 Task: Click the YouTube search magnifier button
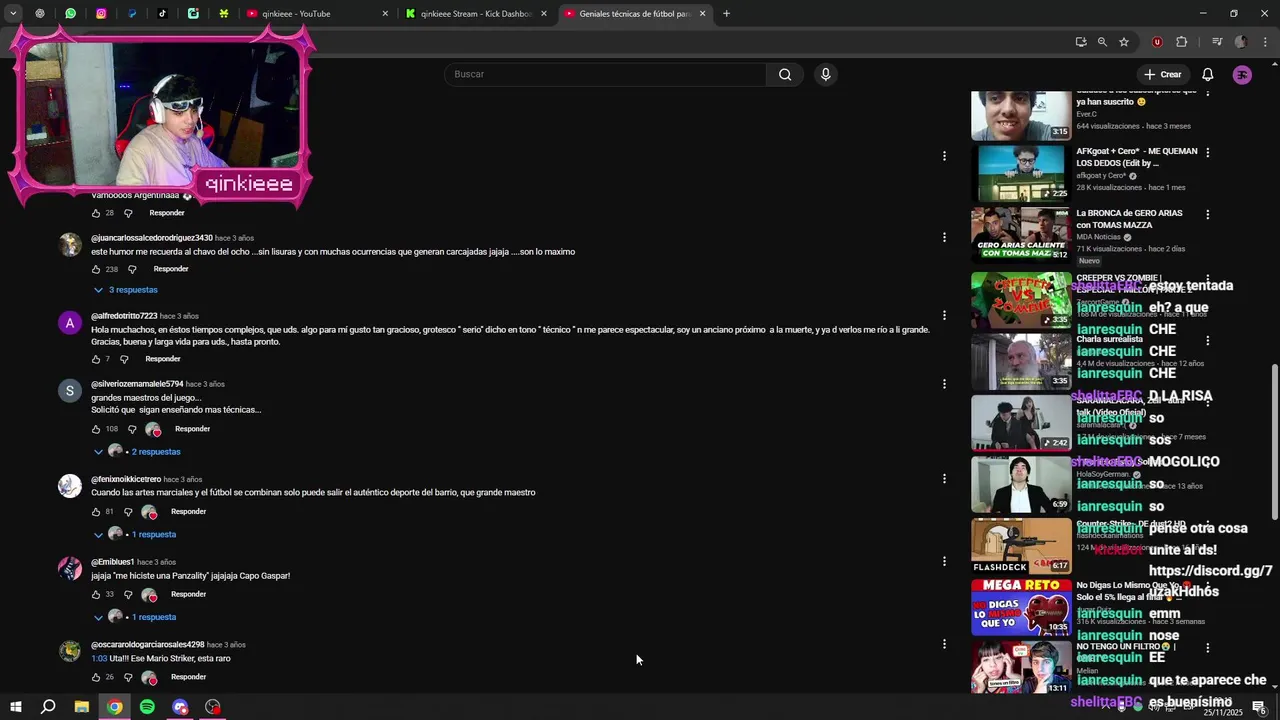coord(785,74)
